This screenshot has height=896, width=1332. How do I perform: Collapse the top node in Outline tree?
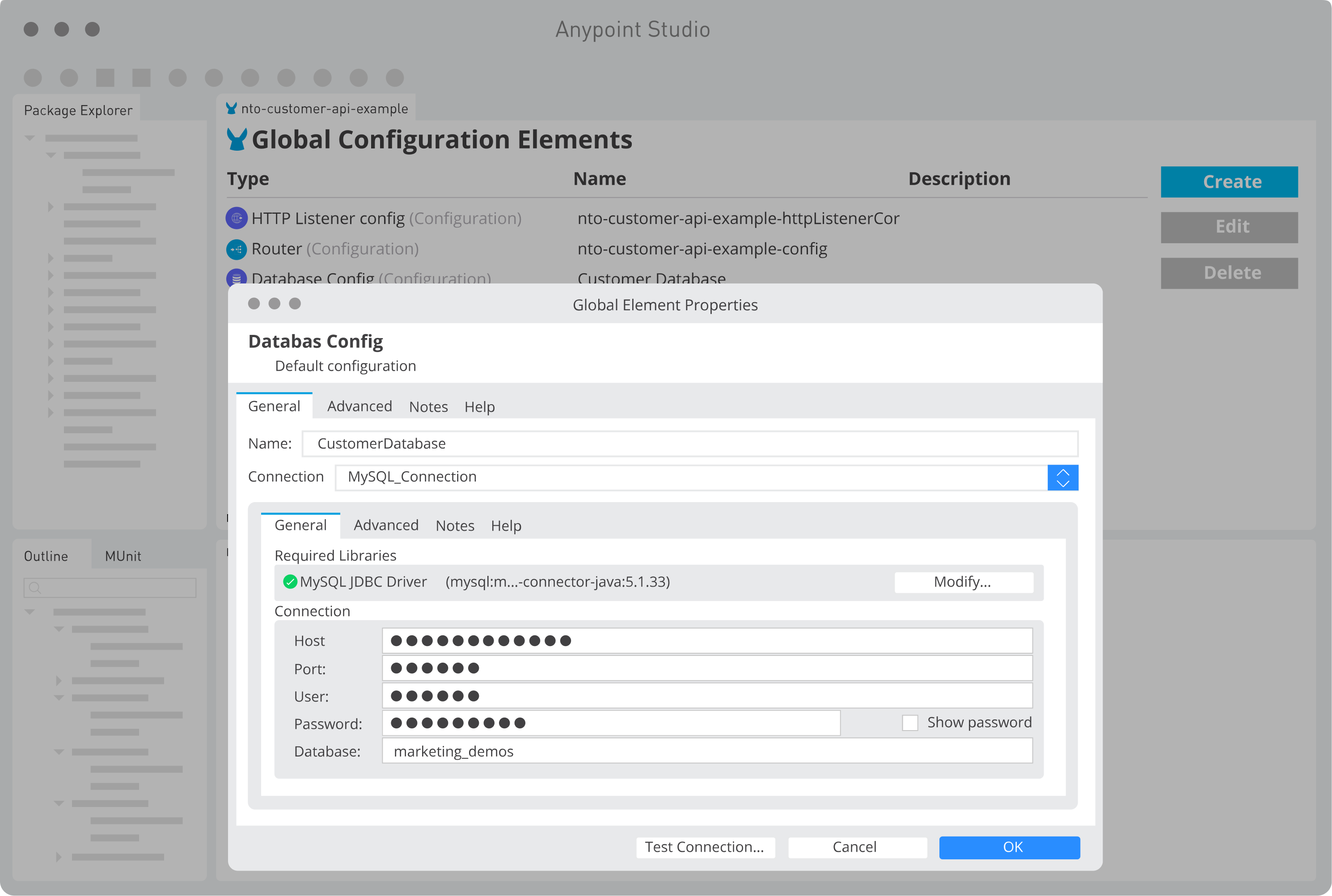click(30, 612)
